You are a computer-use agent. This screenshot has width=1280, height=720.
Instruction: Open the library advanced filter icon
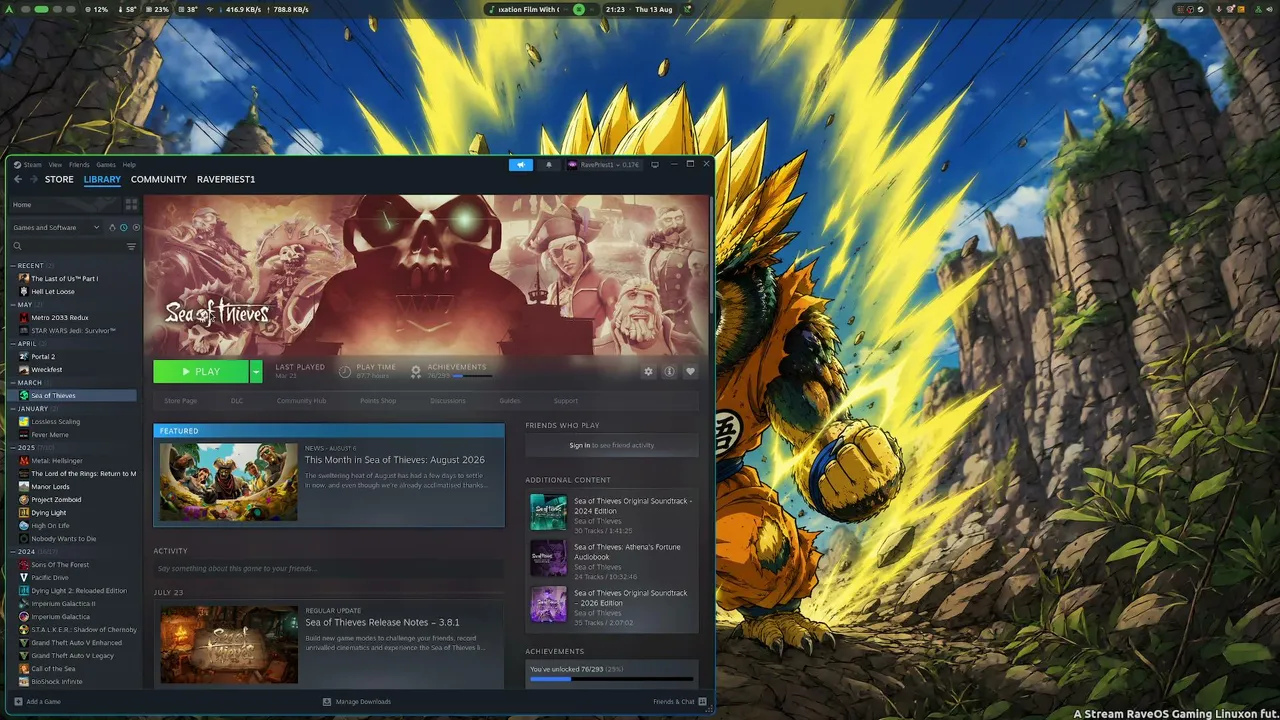click(x=131, y=246)
